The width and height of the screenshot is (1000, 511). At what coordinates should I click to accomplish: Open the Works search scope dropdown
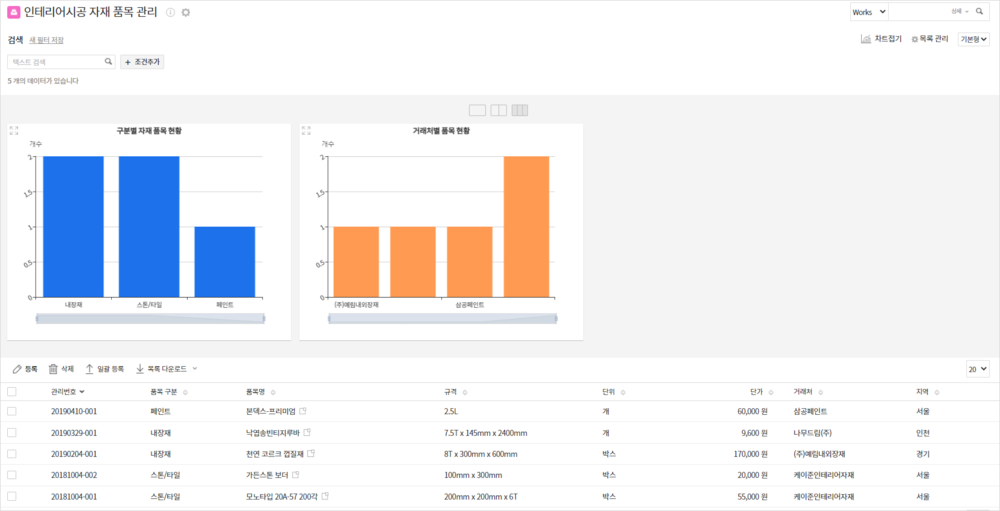click(869, 11)
